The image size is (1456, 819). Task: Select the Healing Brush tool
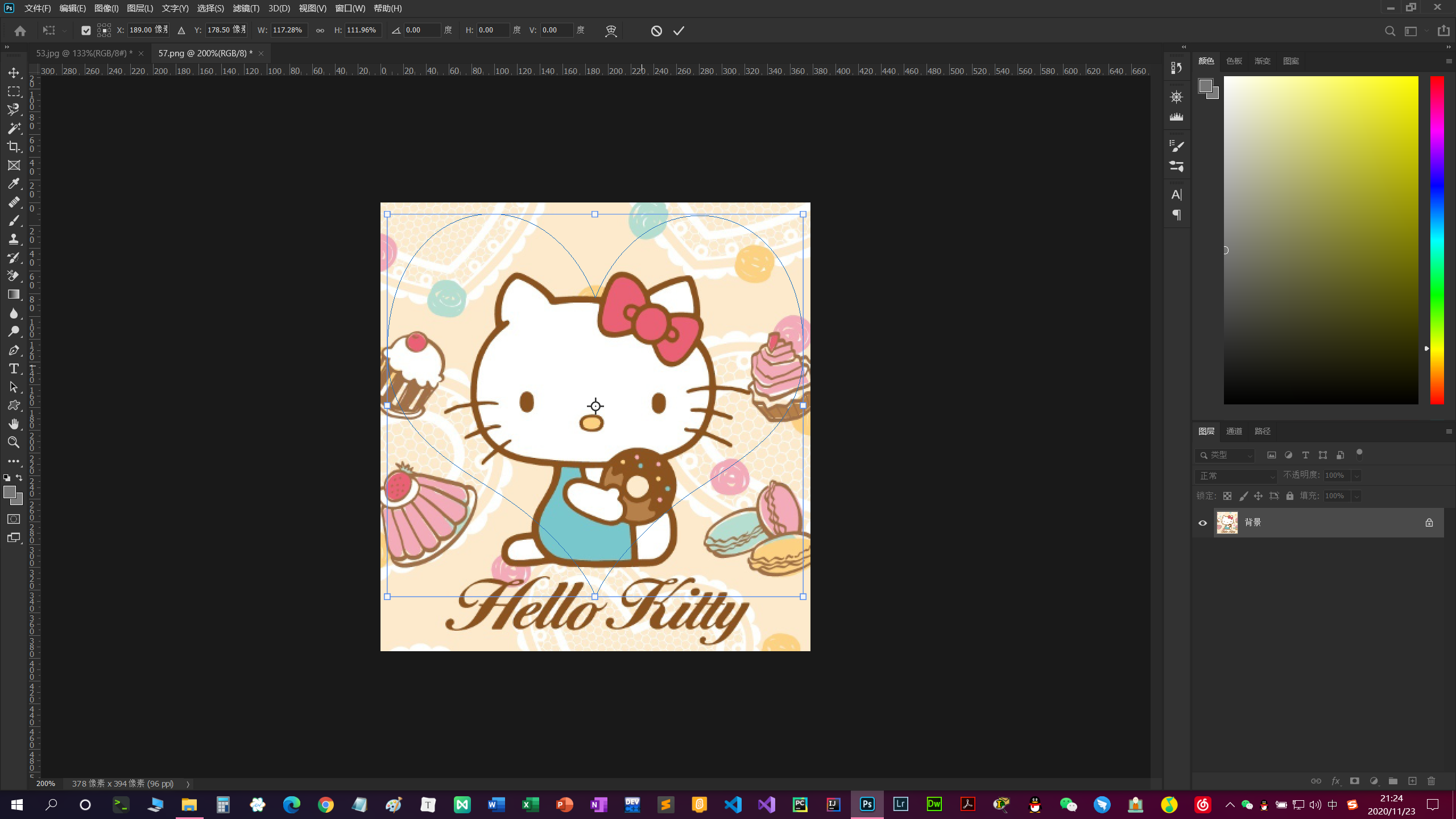click(14, 202)
